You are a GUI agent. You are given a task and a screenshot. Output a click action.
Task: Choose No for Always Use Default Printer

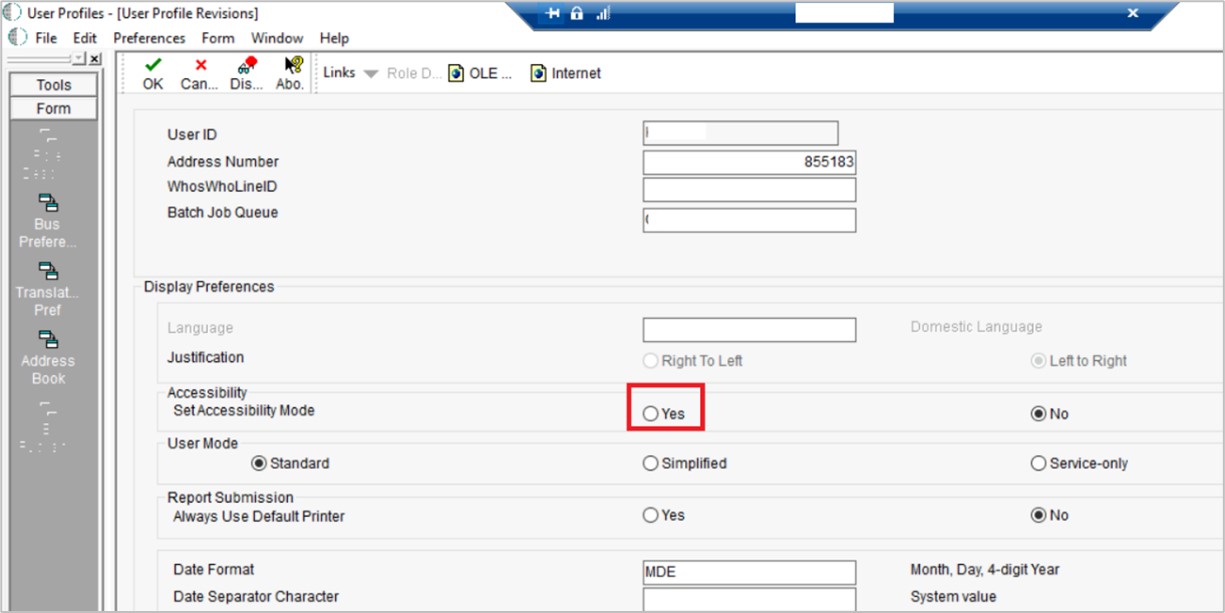point(1039,515)
